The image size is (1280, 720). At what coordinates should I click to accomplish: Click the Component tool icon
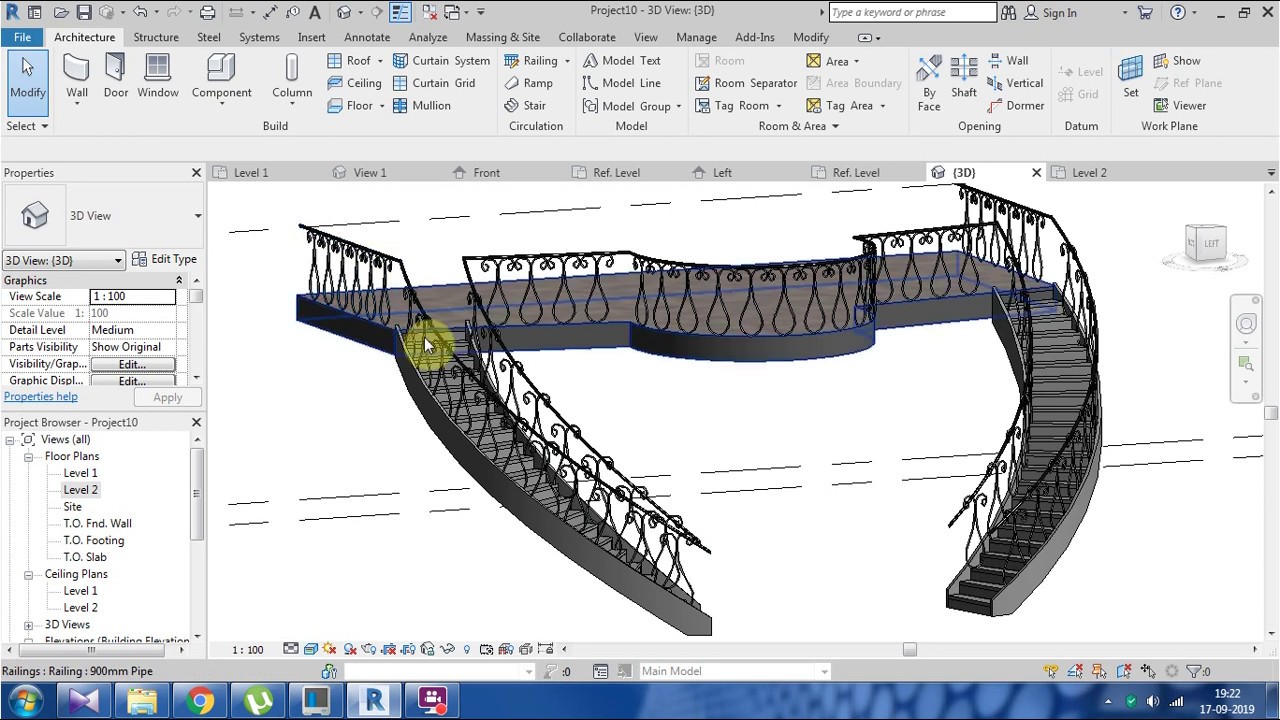221,77
